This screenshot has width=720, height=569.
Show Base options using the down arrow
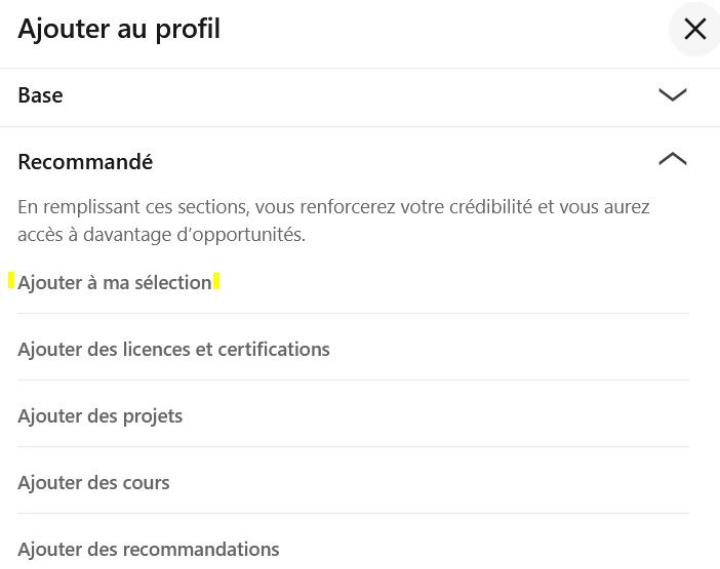673,95
